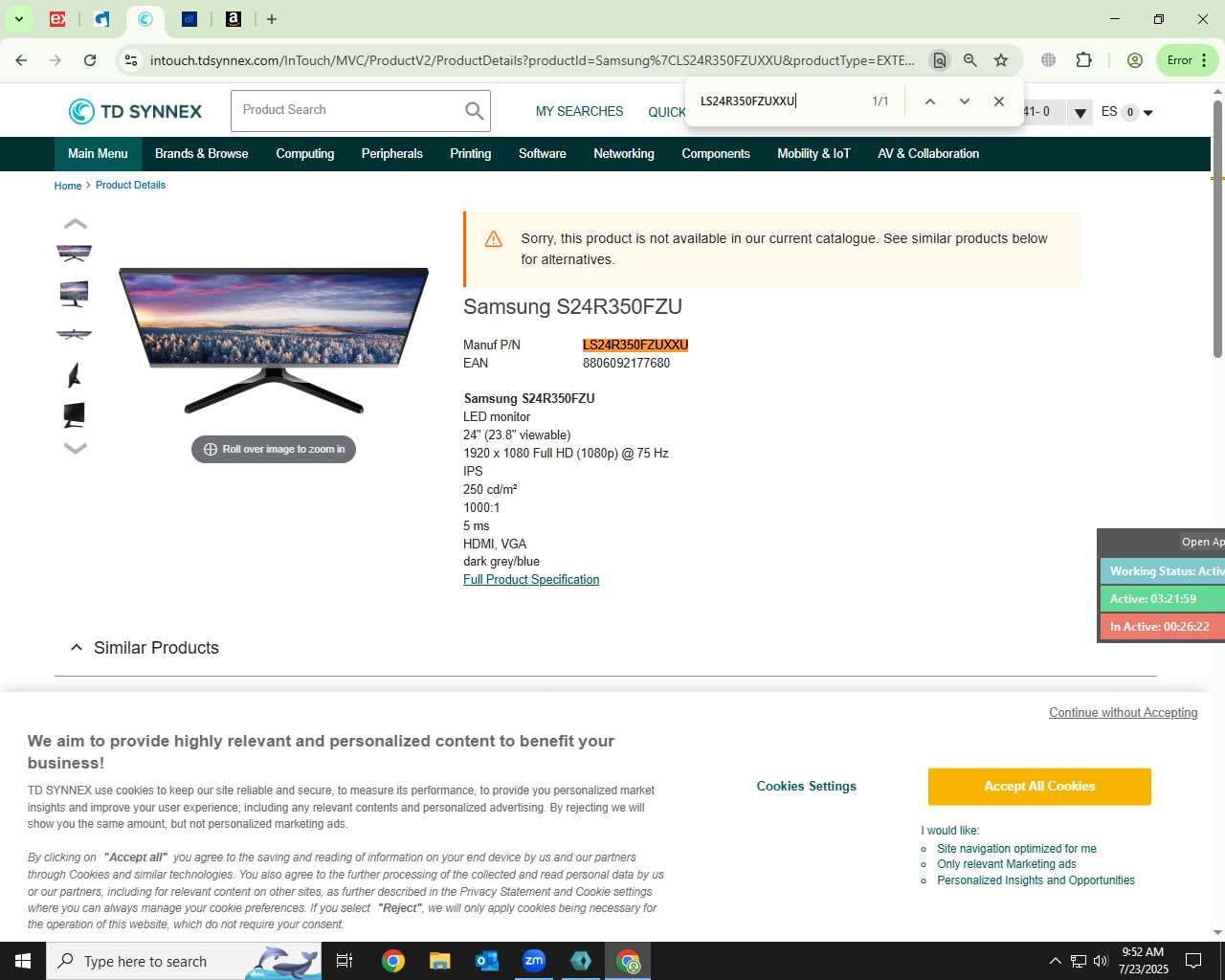Viewport: 1225px width, 980px height.
Task: Open the Components menu
Action: (x=716, y=154)
